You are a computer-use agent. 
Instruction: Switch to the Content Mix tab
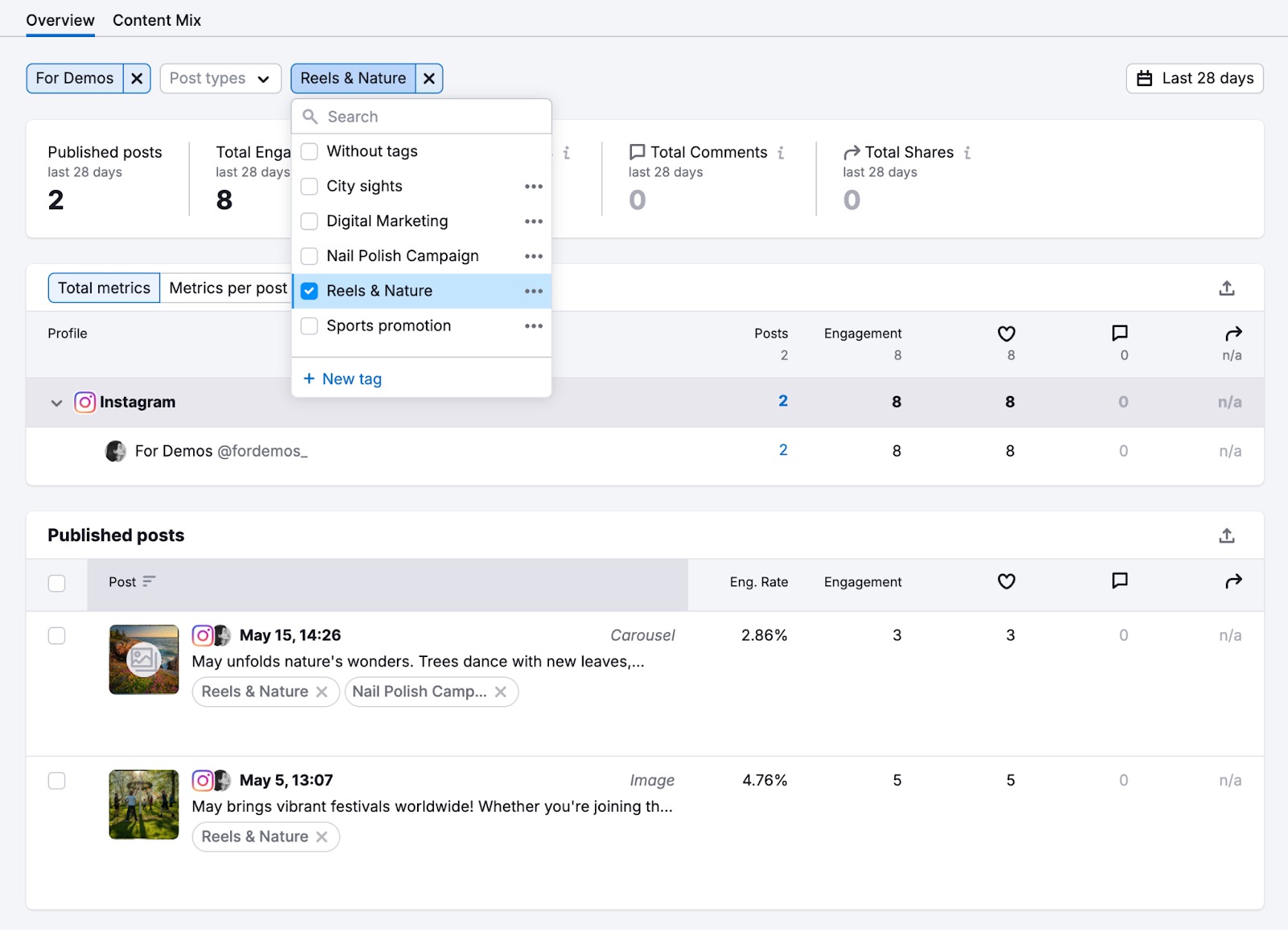(156, 20)
